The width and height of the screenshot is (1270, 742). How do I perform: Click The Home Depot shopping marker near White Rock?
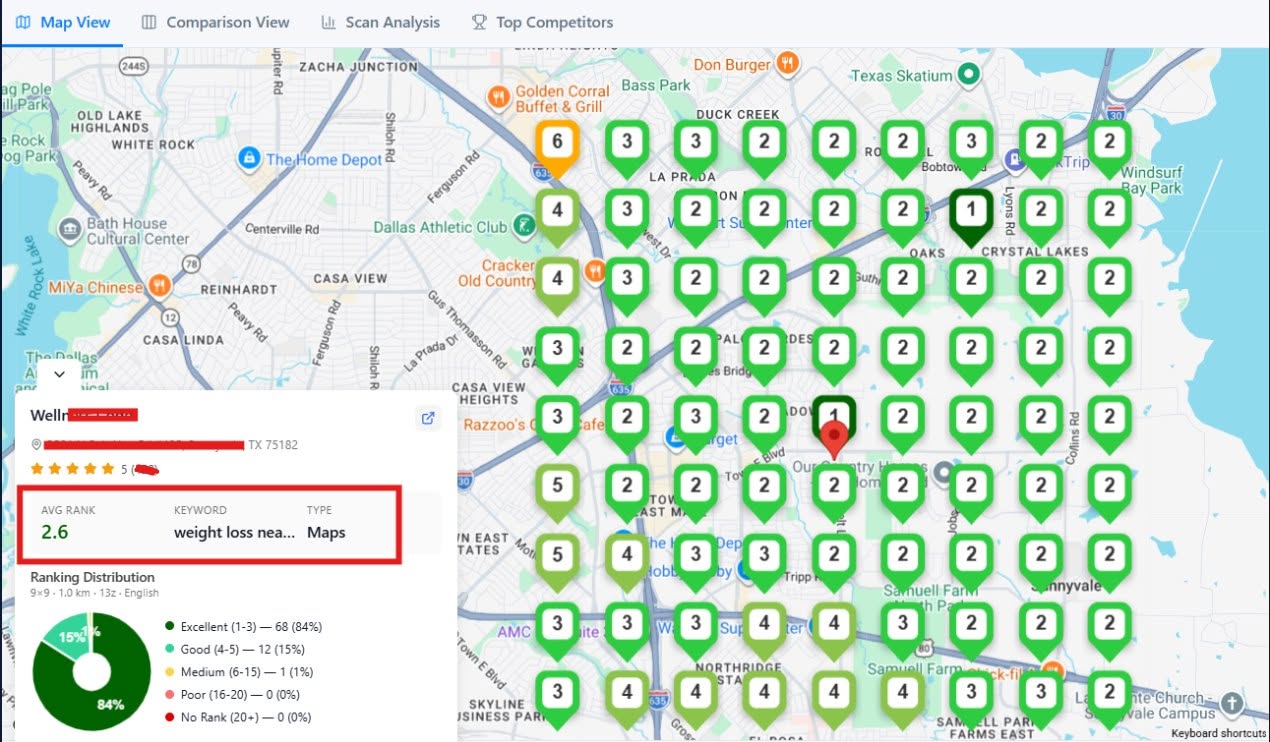point(249,158)
